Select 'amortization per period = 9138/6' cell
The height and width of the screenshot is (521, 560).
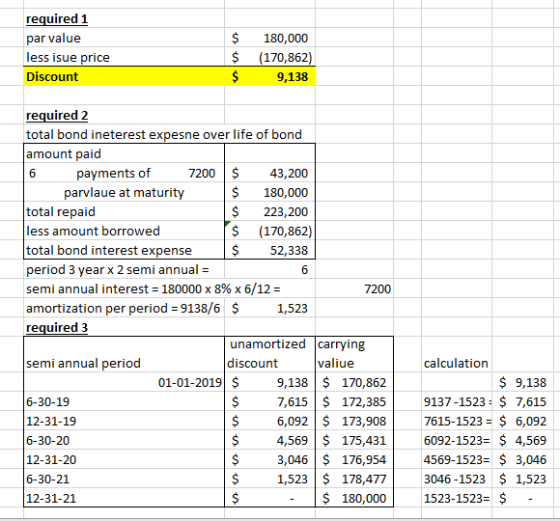(x=123, y=308)
